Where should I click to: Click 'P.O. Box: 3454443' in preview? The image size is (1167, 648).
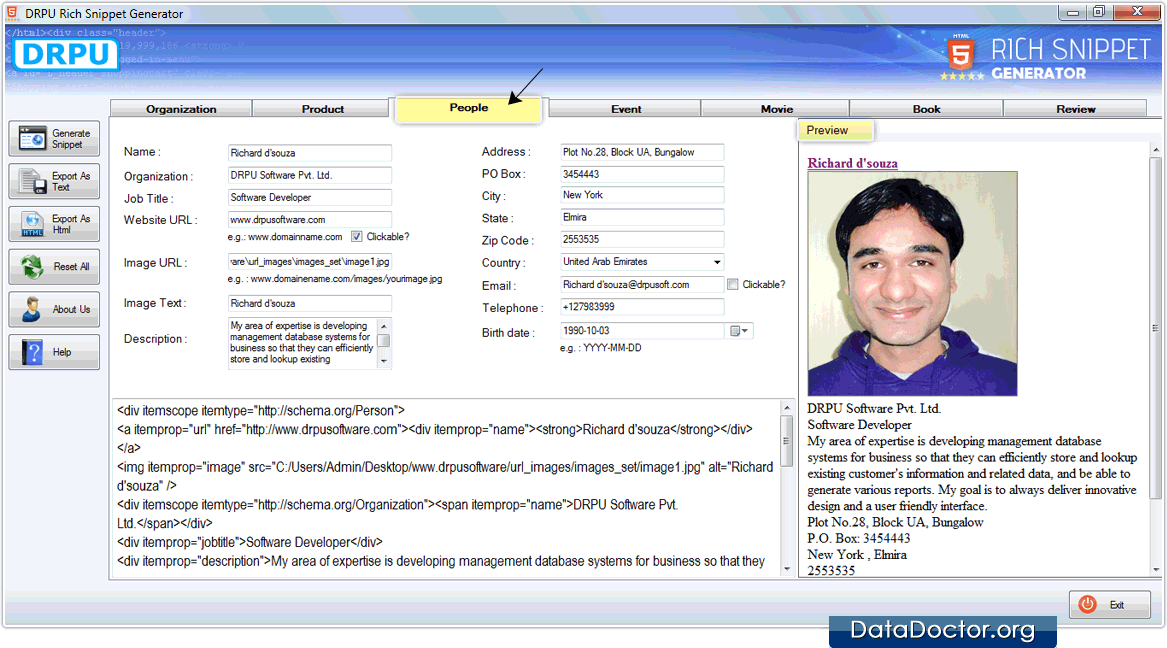858,539
